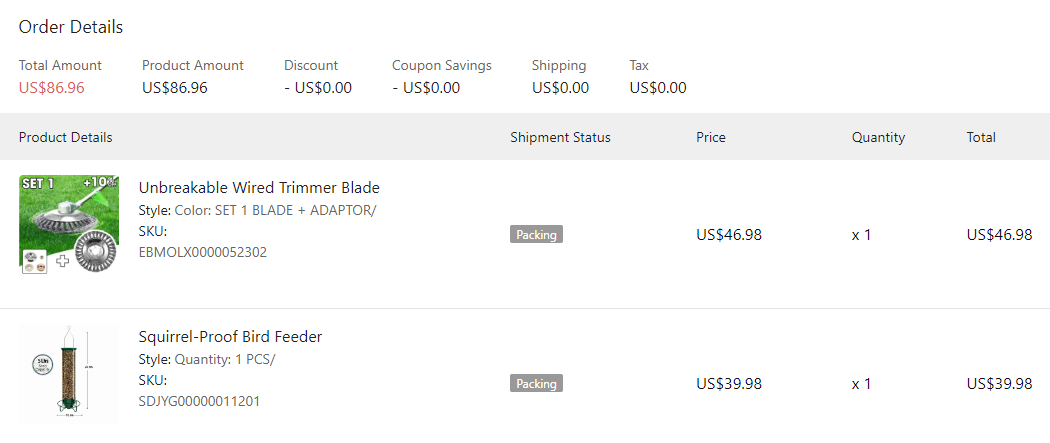
Task: Click the Unbreakable Wired Trimmer Blade title
Action: pyautogui.click(x=259, y=187)
